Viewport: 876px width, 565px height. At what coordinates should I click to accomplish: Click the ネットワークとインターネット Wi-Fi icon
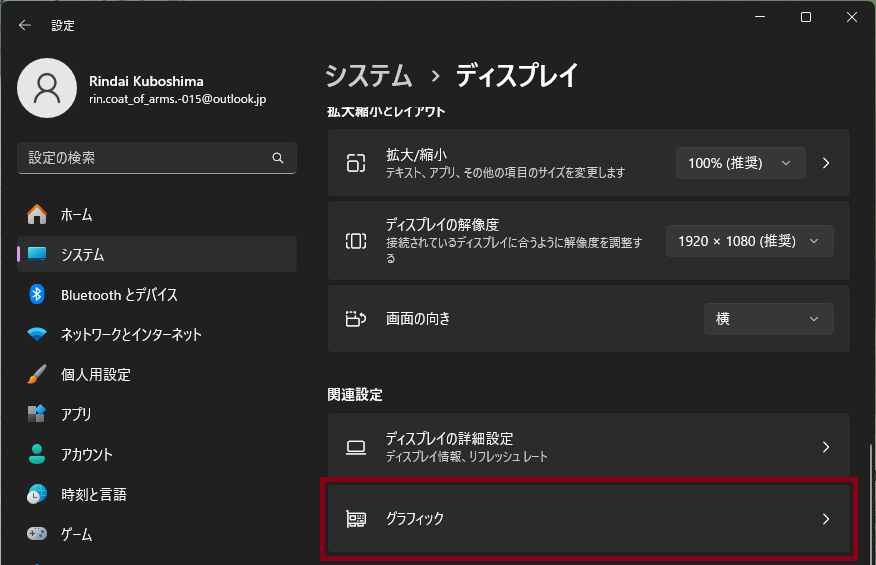pyautogui.click(x=37, y=334)
